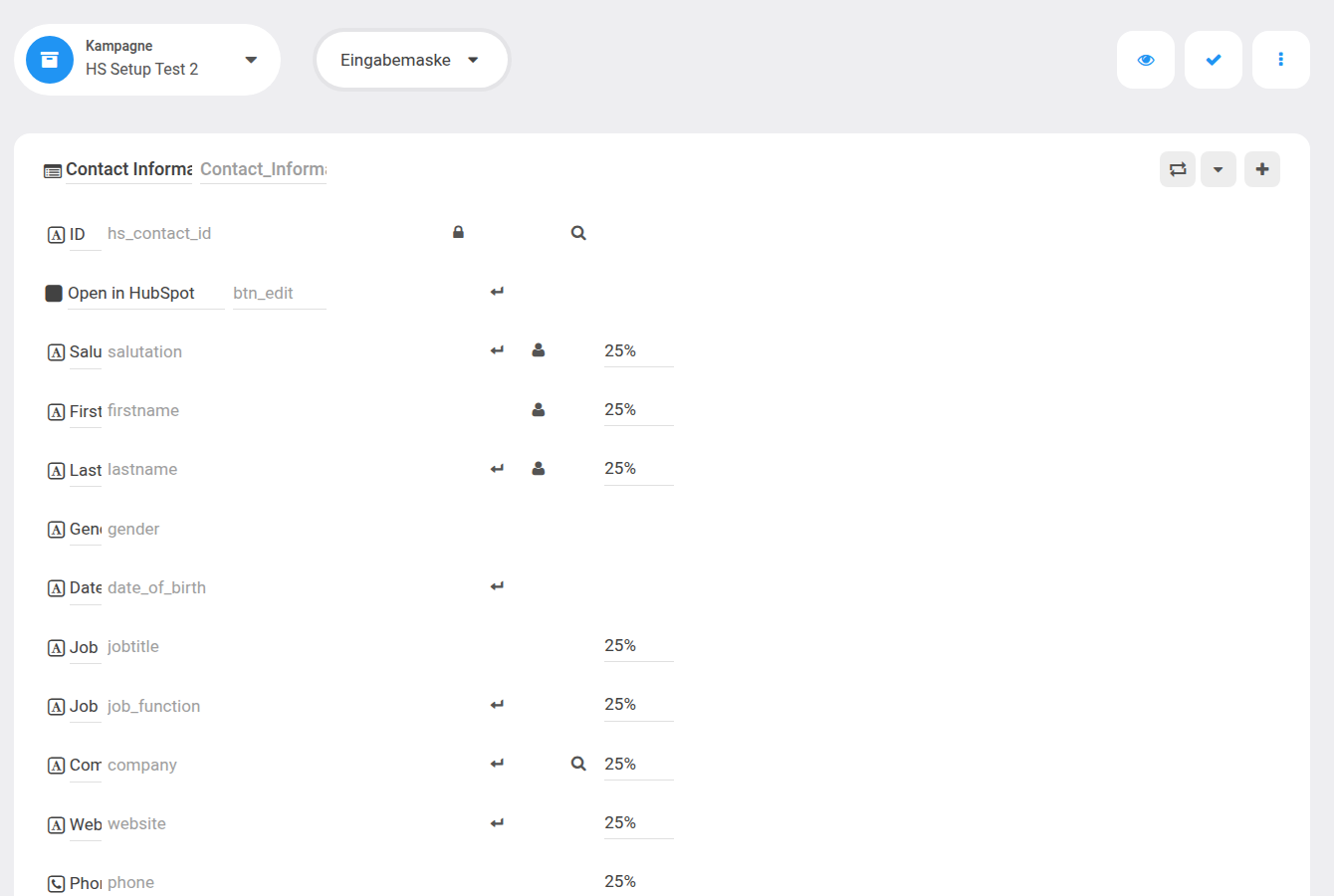Expand the section caret dropdown button
The height and width of the screenshot is (896, 1334).
pos(1219,169)
